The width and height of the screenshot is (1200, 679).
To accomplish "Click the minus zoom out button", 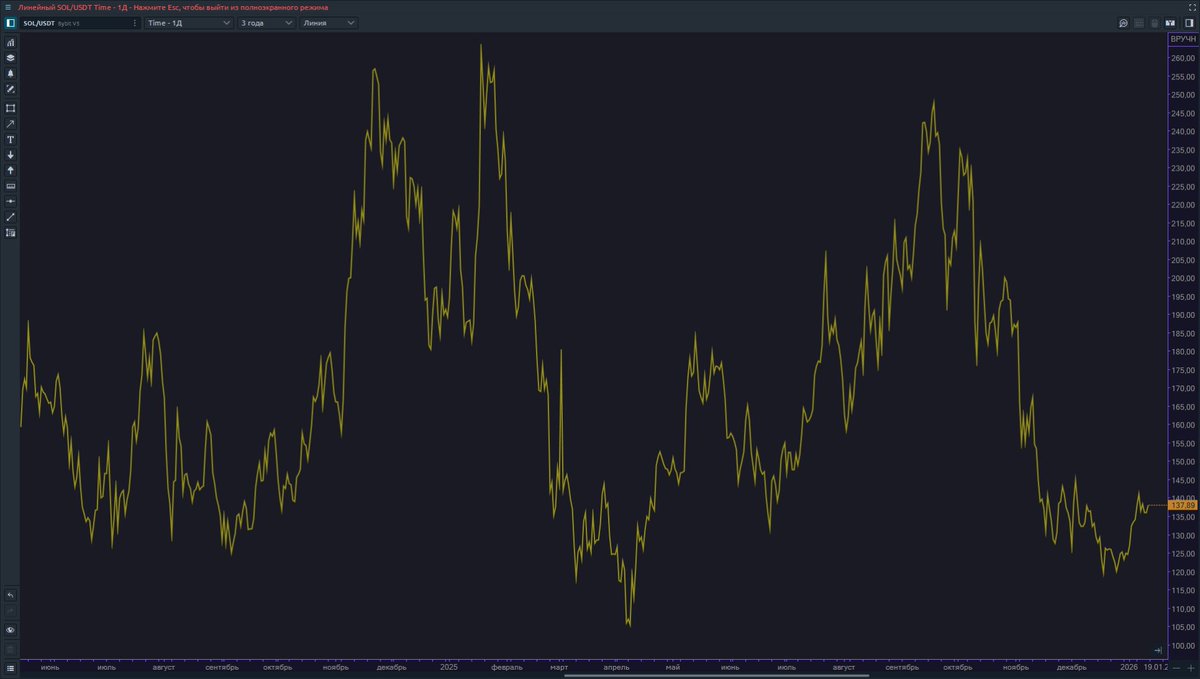I will (x=1176, y=667).
